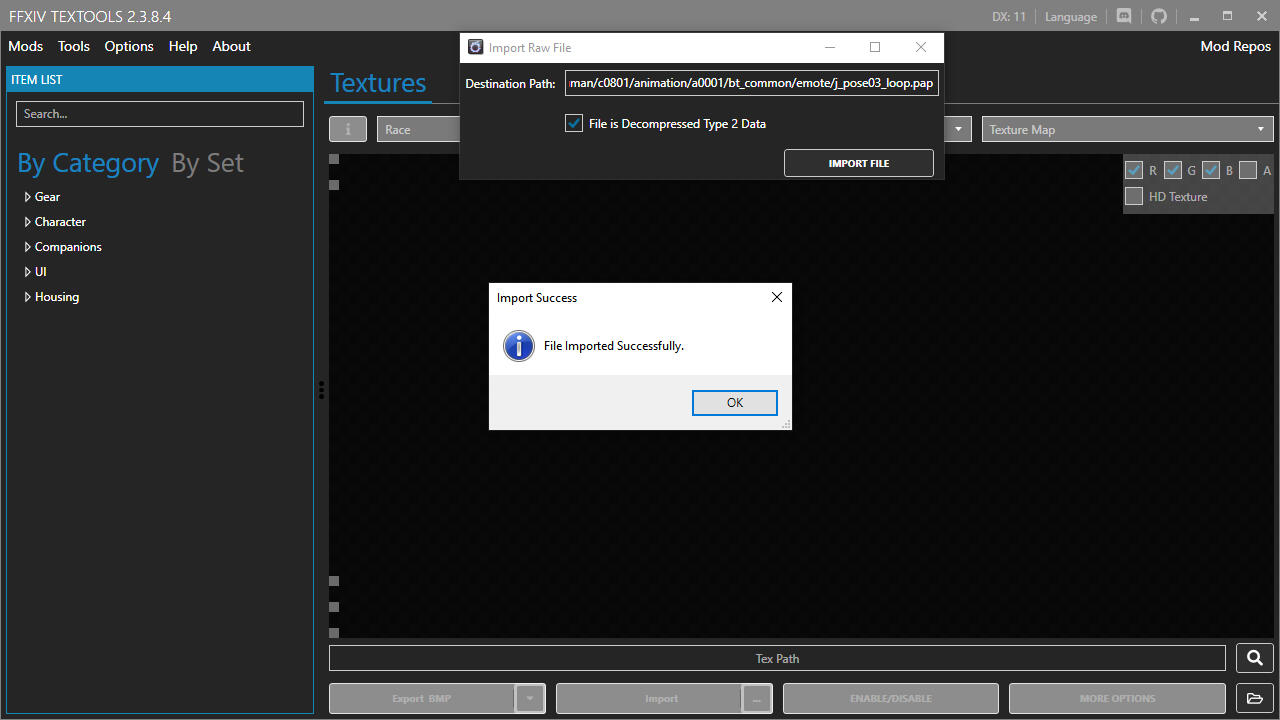Viewport: 1280px width, 720px height.
Task: Expand the Gear category
Action: click(x=28, y=197)
